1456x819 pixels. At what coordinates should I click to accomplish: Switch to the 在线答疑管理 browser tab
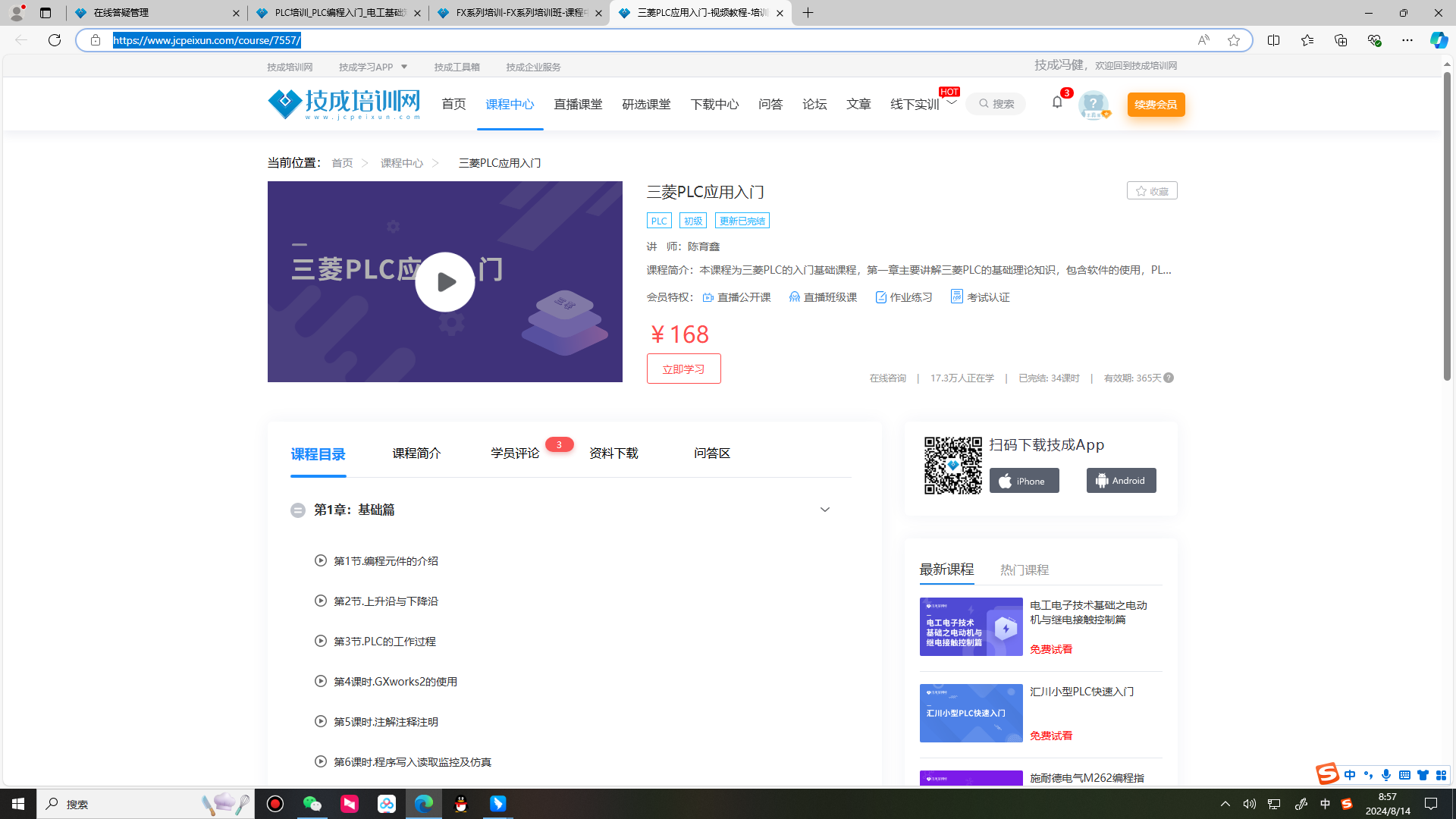tap(156, 13)
